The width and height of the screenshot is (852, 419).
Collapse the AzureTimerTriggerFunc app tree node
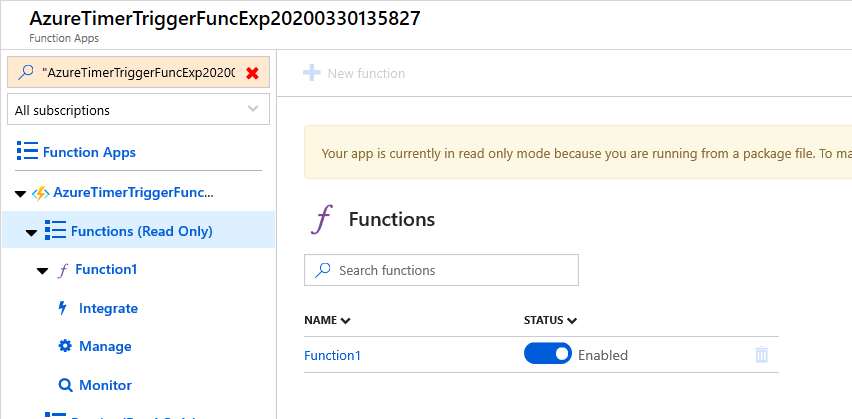(20, 193)
